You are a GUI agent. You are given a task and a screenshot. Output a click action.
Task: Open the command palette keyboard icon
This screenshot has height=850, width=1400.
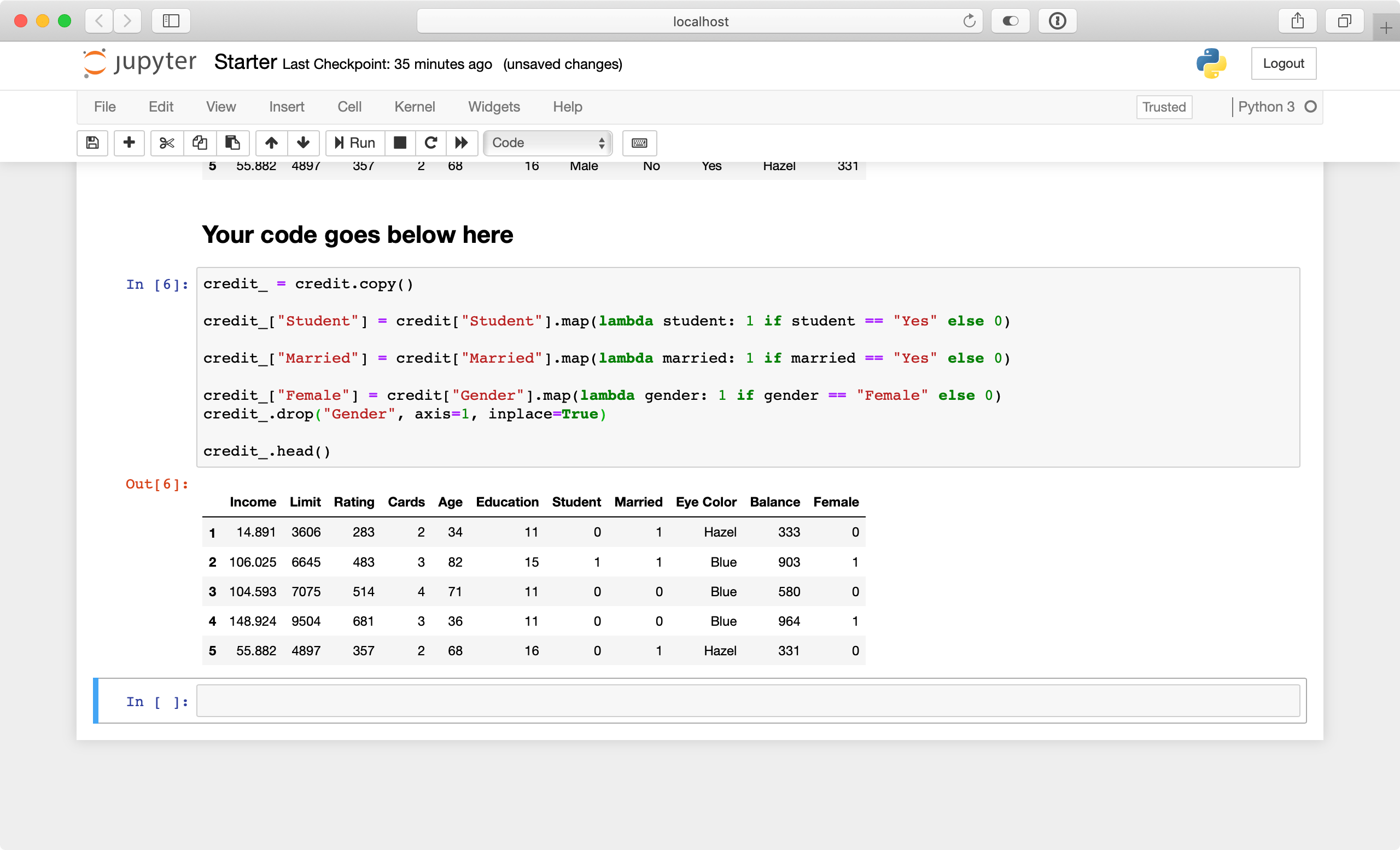(639, 143)
